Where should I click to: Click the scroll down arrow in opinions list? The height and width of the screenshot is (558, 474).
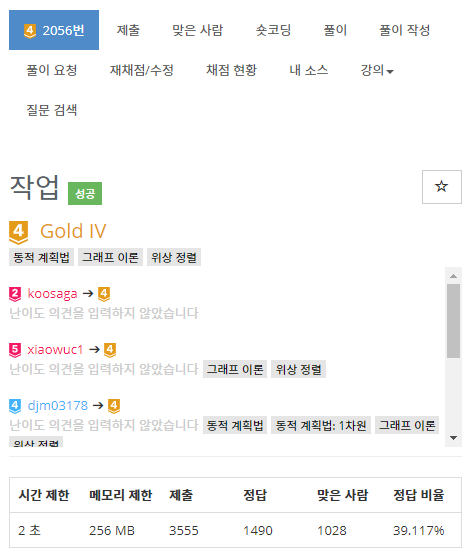(x=453, y=438)
